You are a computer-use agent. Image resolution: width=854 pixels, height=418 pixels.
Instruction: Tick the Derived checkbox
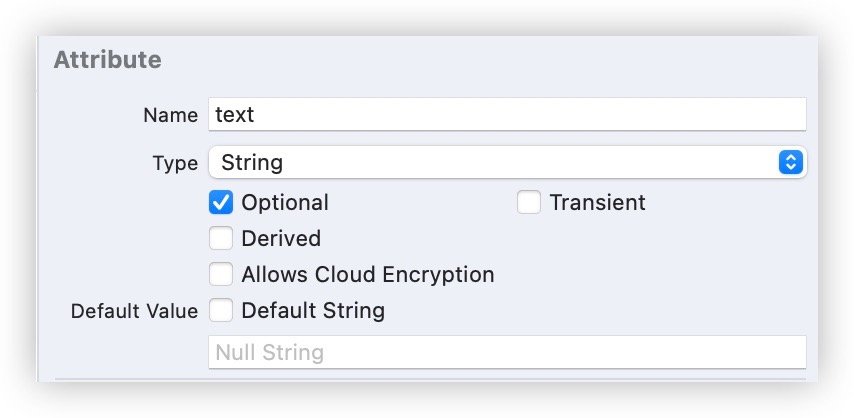tap(221, 238)
